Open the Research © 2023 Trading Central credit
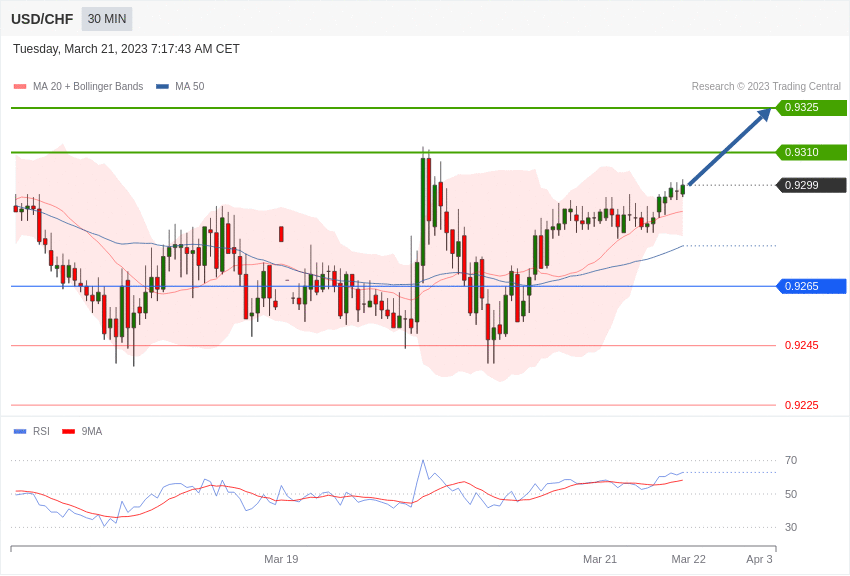Screen dimensions: 850x576 pyautogui.click(x=766, y=86)
